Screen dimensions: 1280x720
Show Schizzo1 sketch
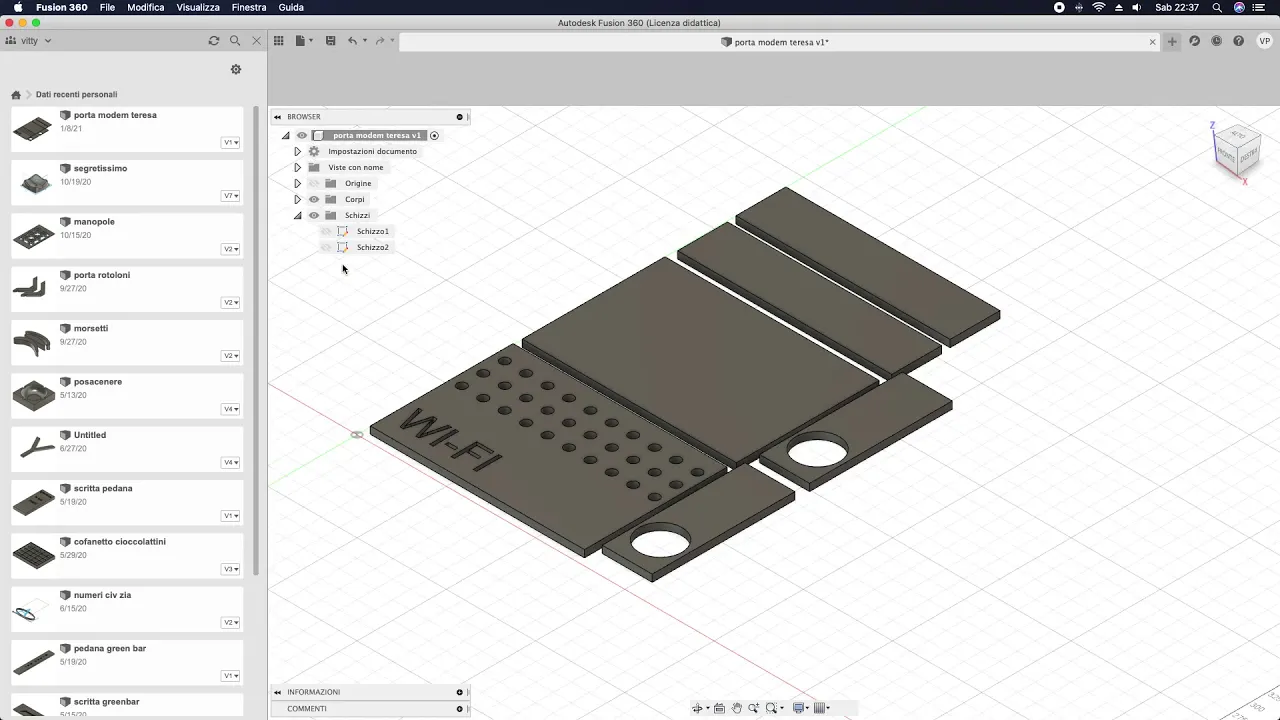[326, 232]
